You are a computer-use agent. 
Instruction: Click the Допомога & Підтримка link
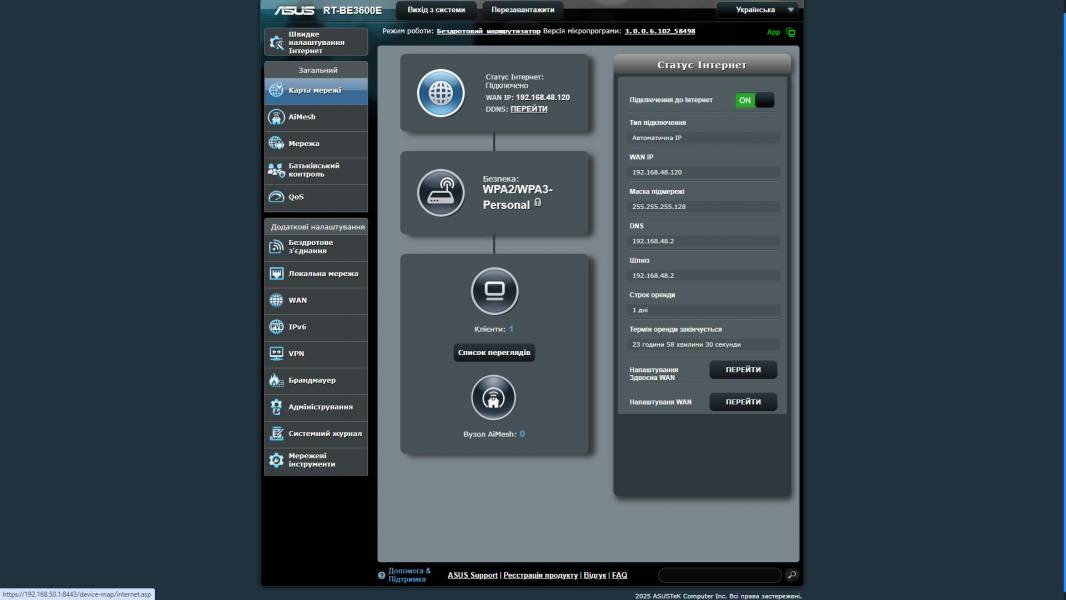[x=409, y=575]
